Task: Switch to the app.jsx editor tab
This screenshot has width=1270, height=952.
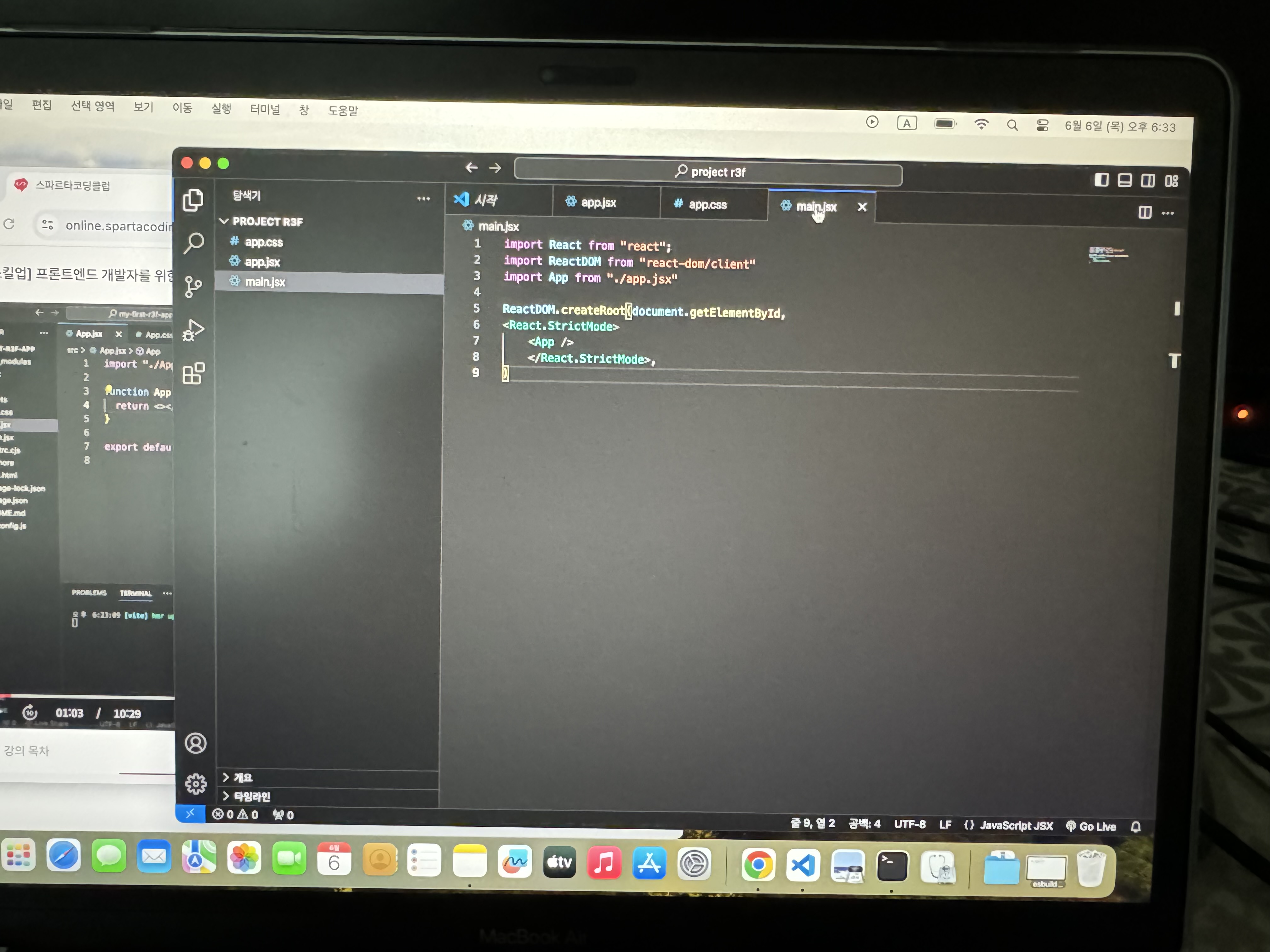Action: (x=606, y=202)
